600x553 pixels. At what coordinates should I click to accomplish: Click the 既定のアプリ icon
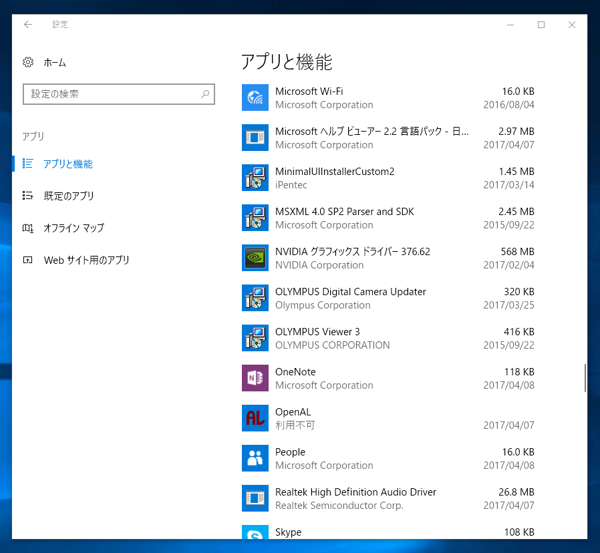(28, 196)
